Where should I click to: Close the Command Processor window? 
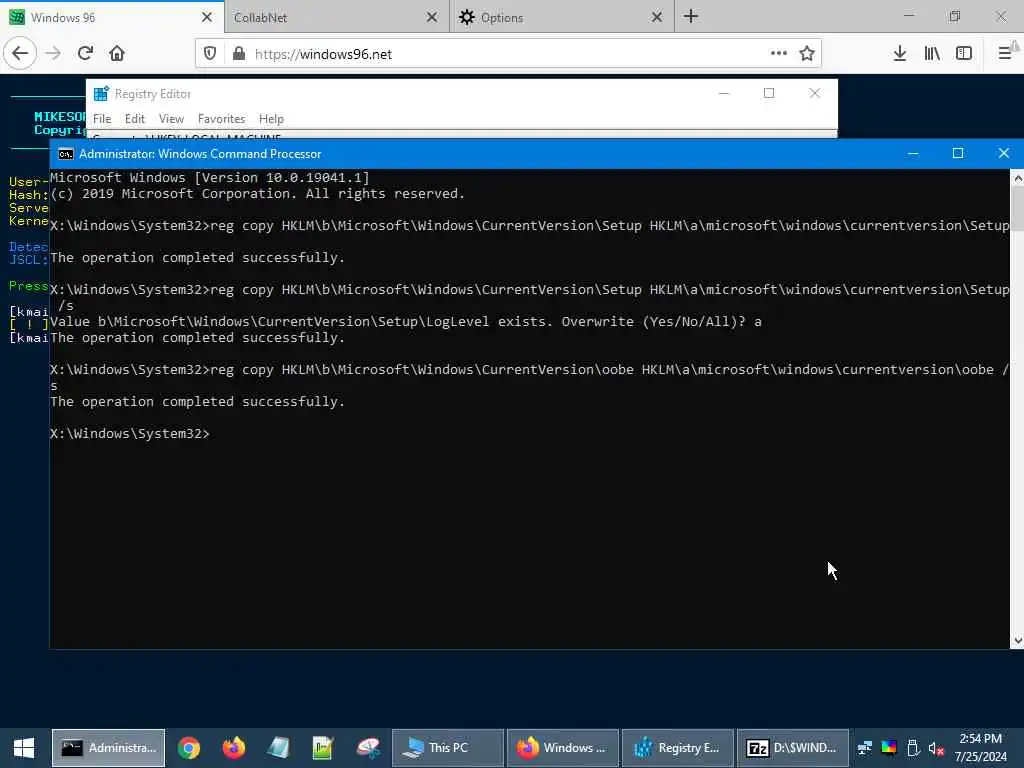[1004, 153]
